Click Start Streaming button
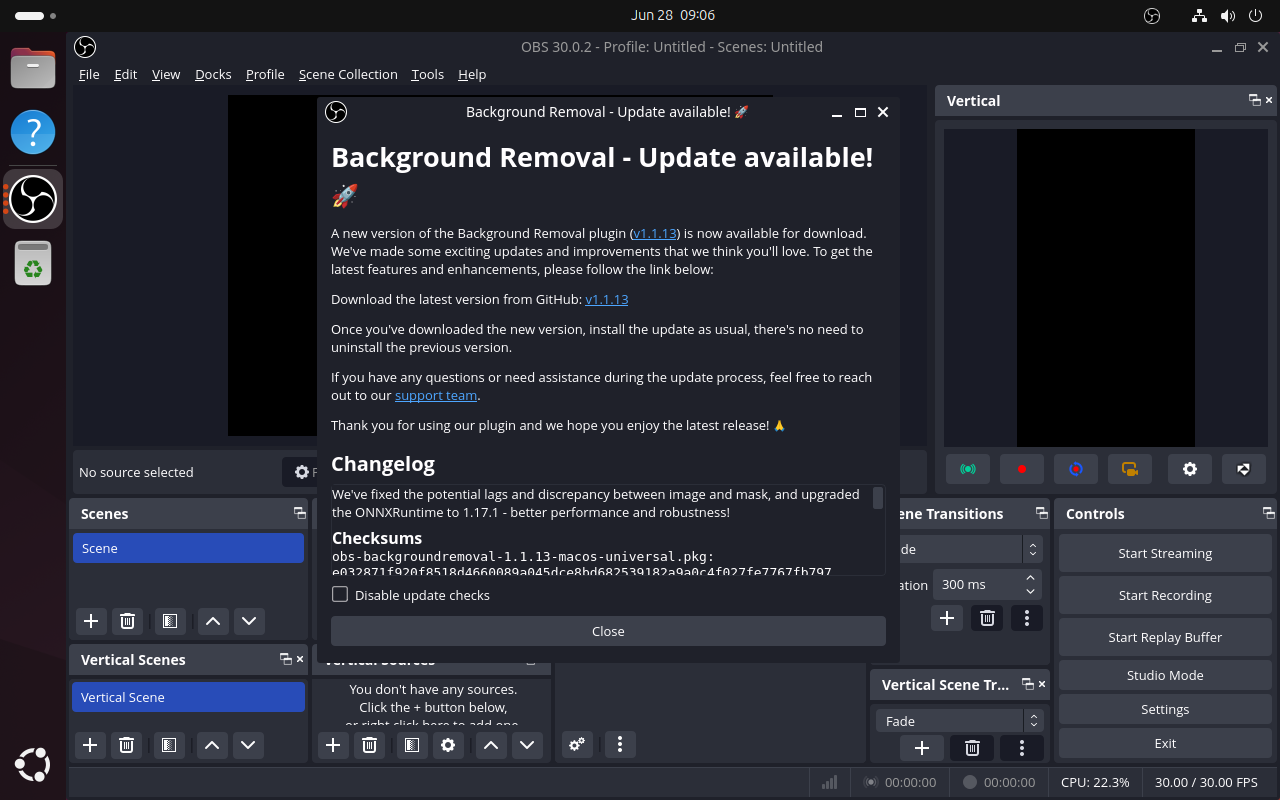1280x800 pixels. coord(1165,553)
